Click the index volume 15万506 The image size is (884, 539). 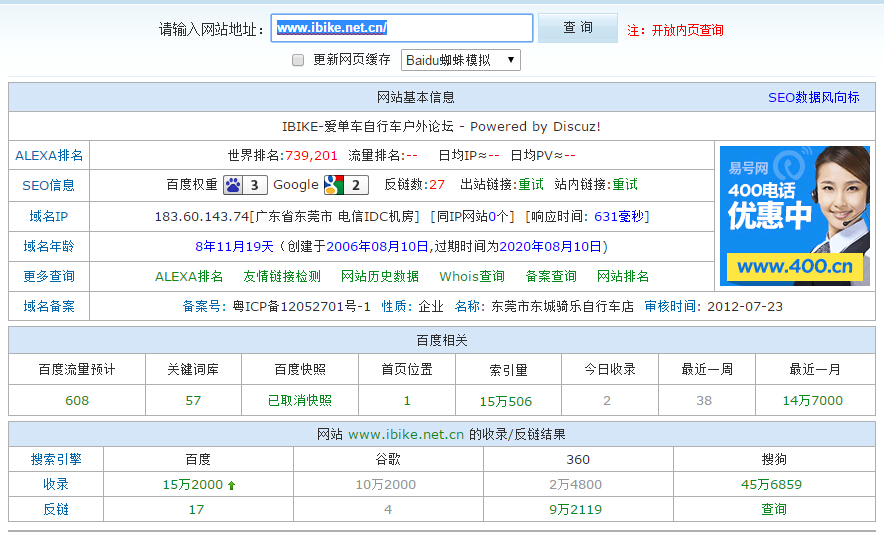point(506,401)
